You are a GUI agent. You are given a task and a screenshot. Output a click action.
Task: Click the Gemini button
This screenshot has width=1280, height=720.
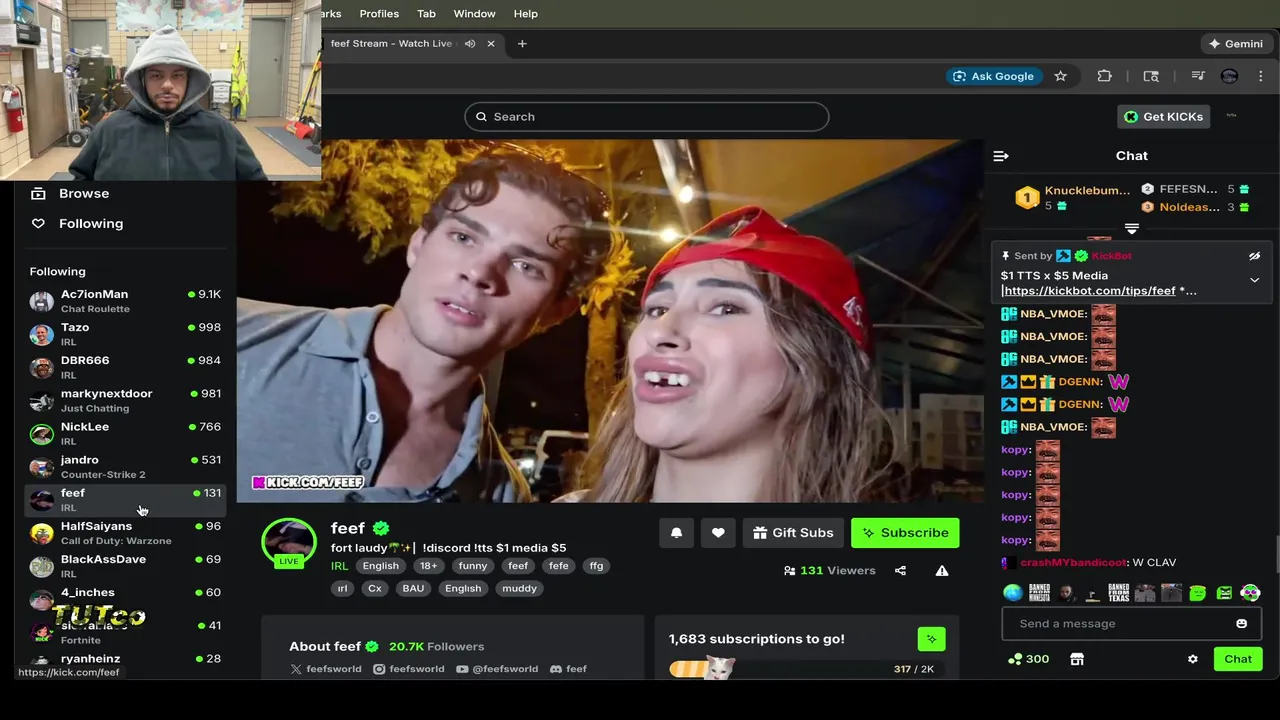(1236, 44)
